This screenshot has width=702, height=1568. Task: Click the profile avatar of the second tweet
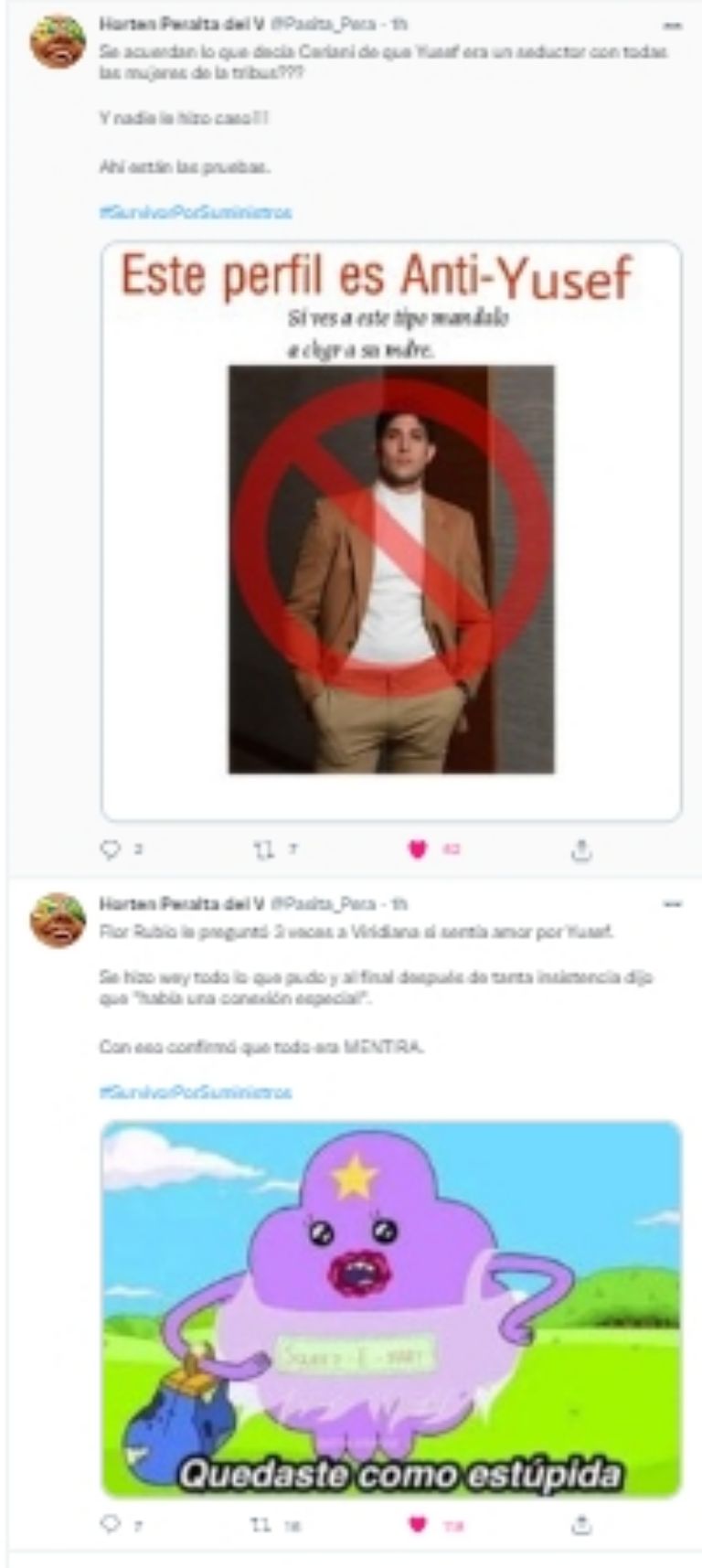coord(58,920)
